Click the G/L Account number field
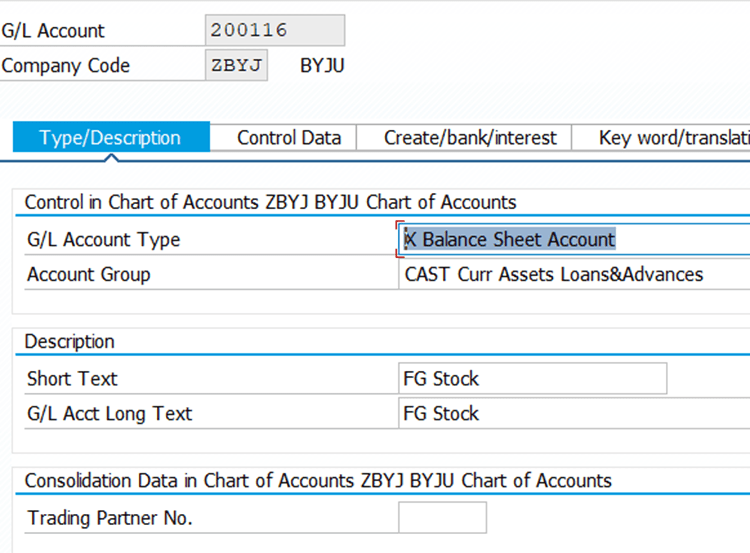Image resolution: width=750 pixels, height=553 pixels. pos(274,30)
